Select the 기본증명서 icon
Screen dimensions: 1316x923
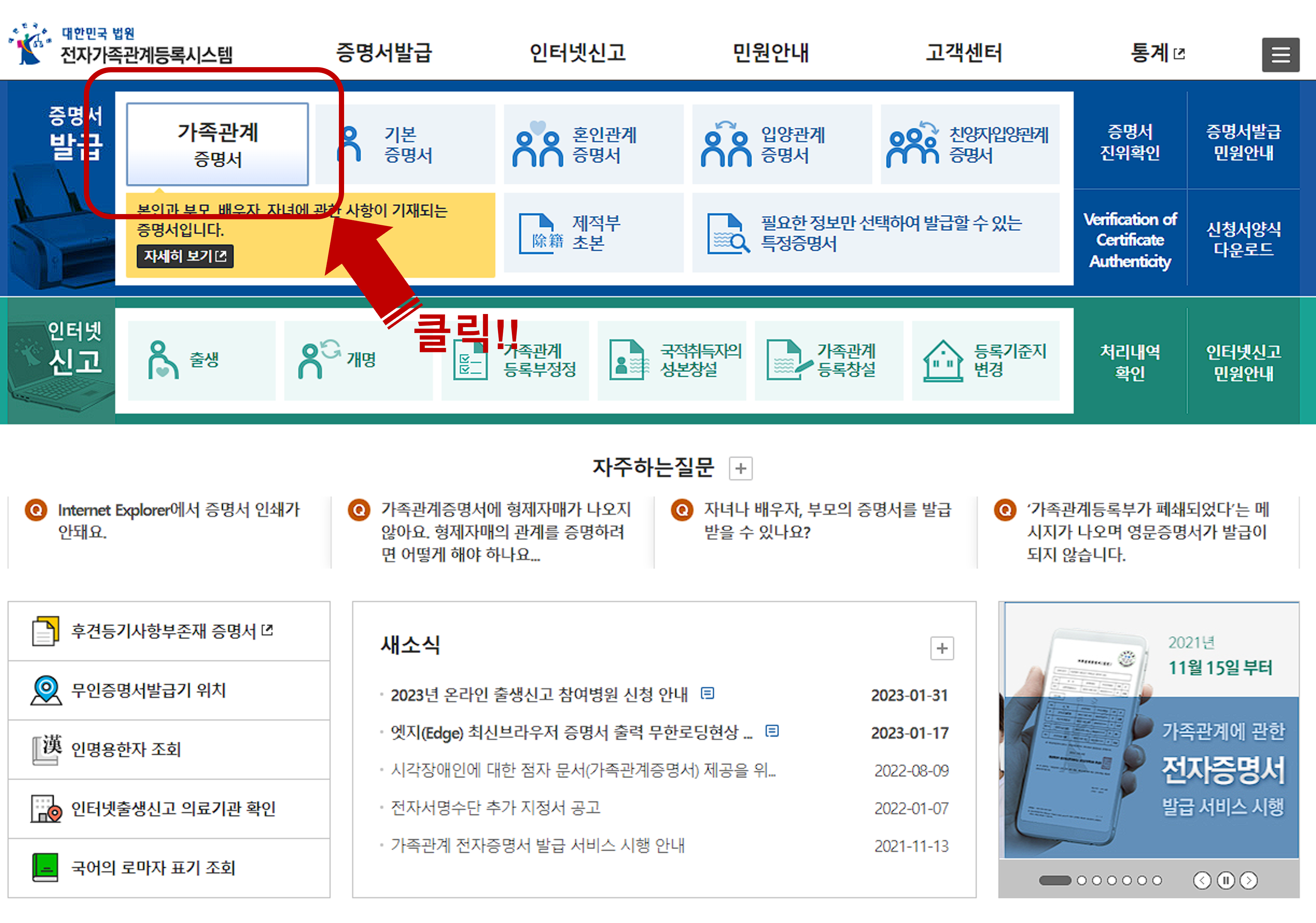coord(354,143)
